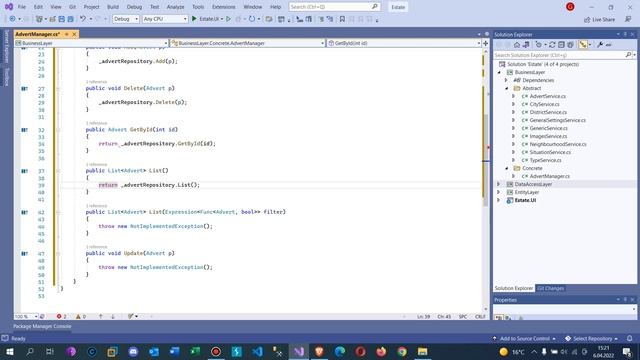Expand the EntityLayer project node

(x=498, y=192)
